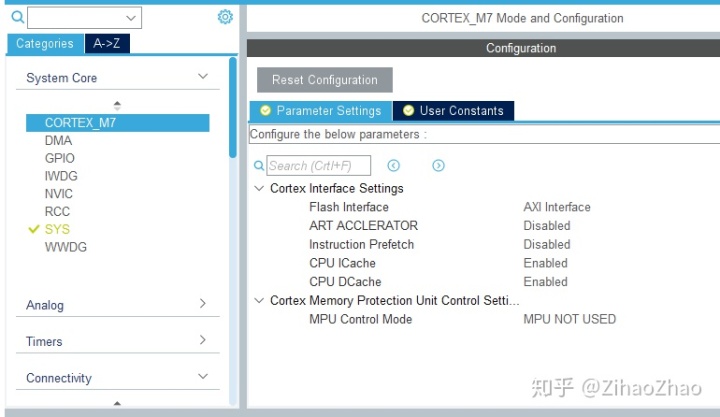
Task: Change CPU ICache Enabled value
Action: click(x=546, y=263)
